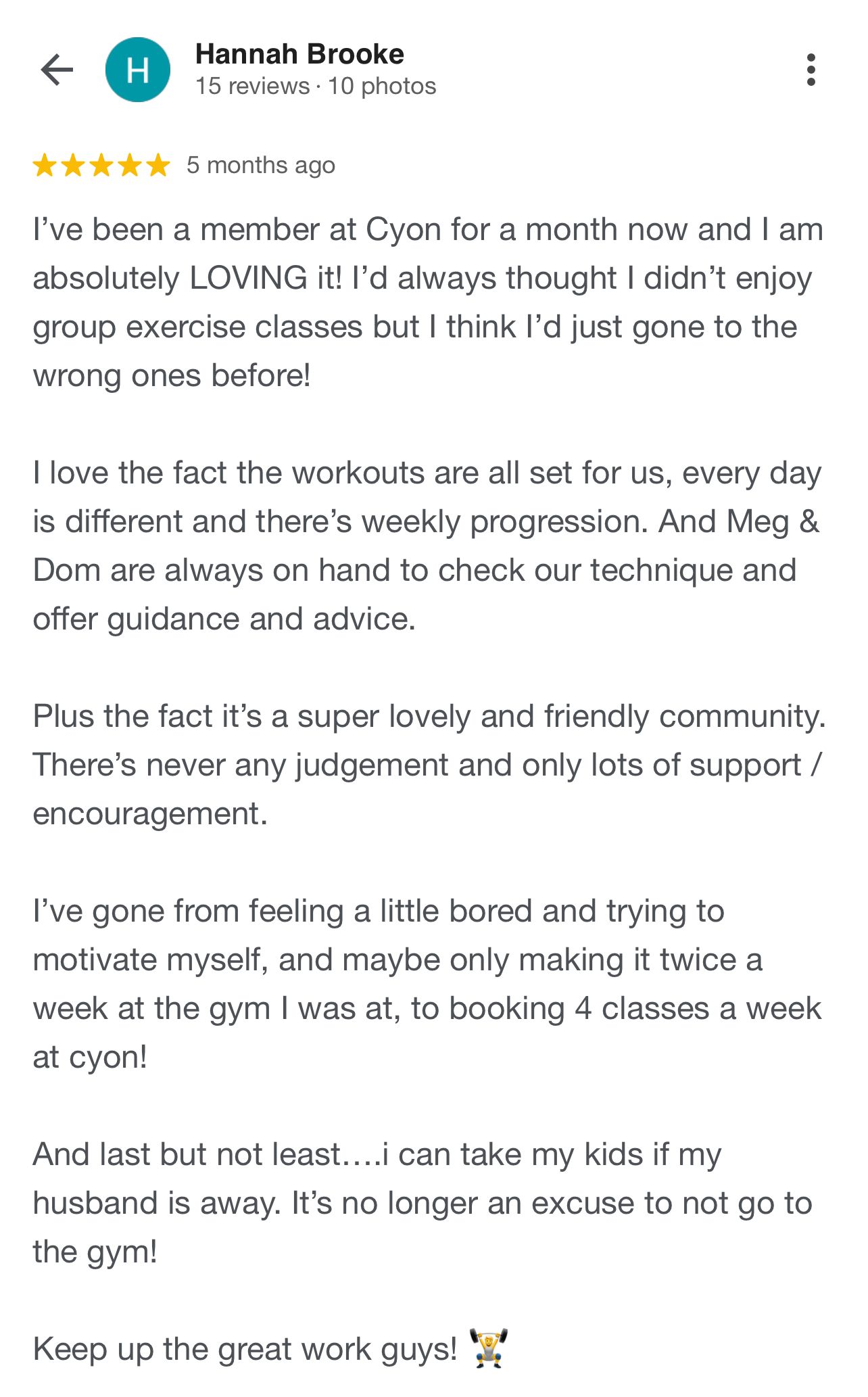Tap the back arrow
868x1397 pixels.
[x=57, y=70]
